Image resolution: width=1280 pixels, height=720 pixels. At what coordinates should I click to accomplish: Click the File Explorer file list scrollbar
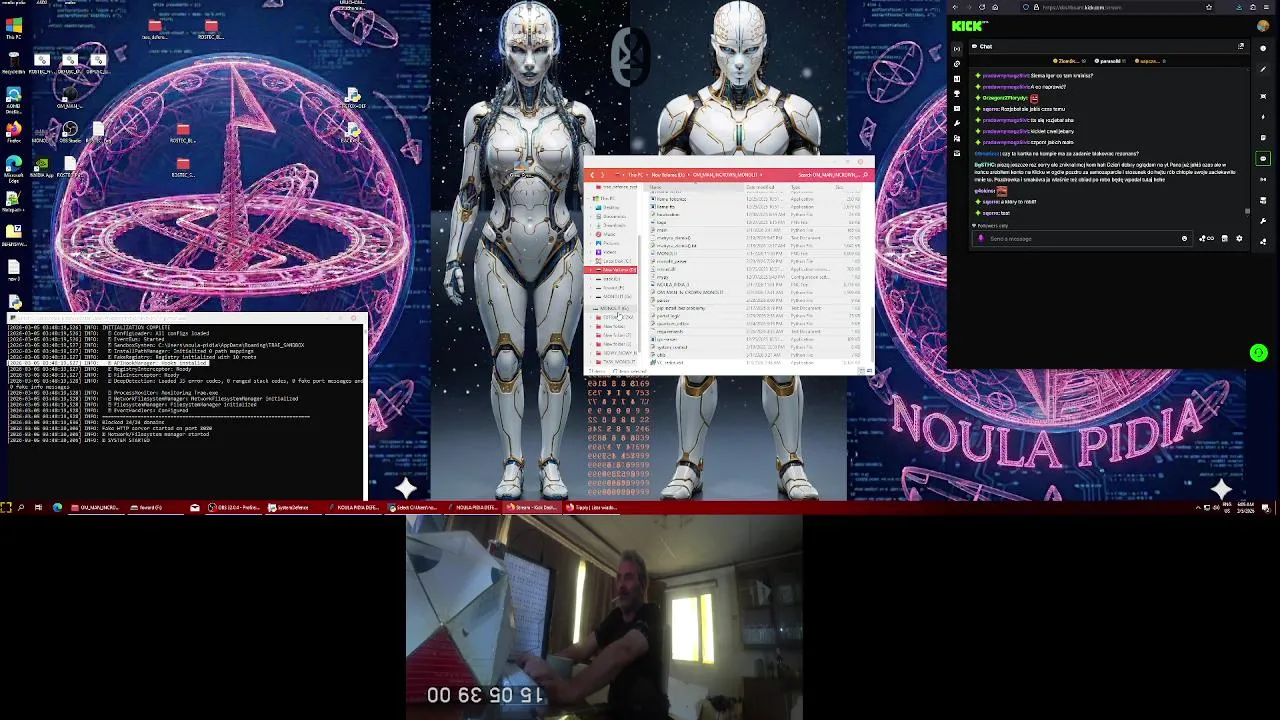[873, 334]
